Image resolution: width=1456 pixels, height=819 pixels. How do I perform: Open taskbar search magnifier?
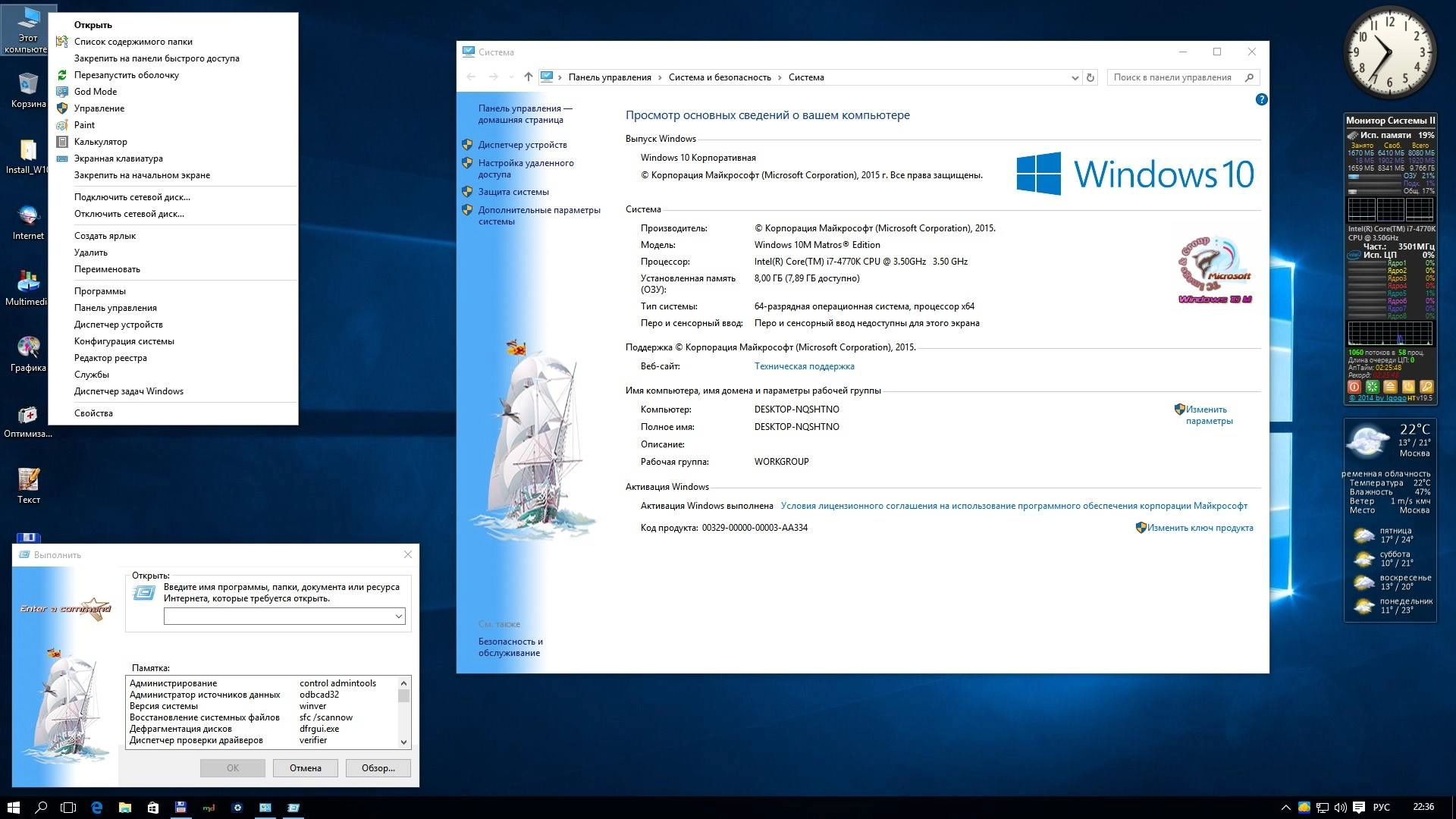(41, 808)
